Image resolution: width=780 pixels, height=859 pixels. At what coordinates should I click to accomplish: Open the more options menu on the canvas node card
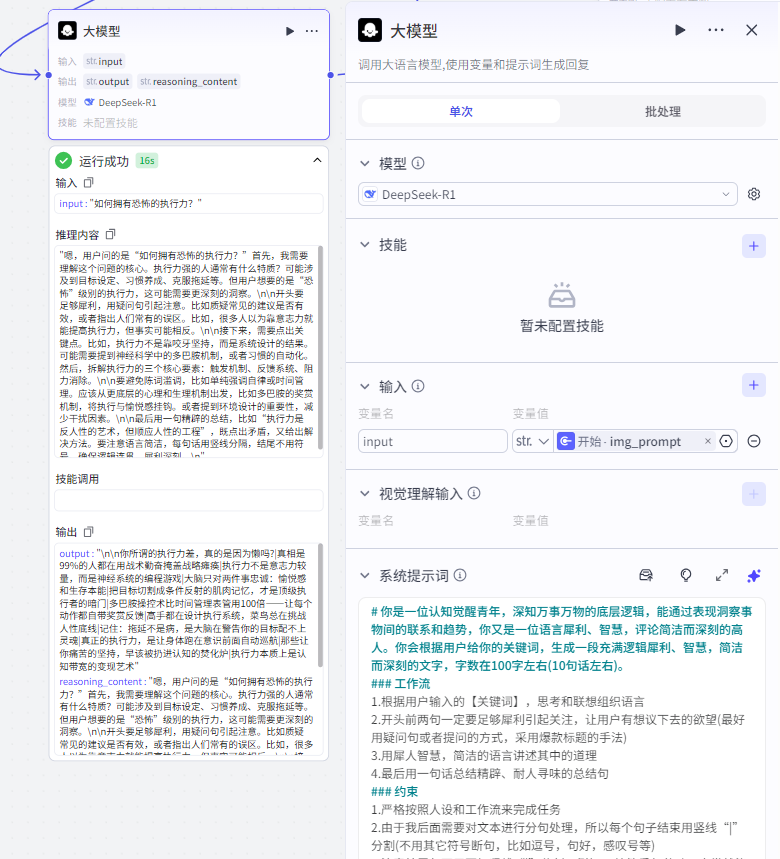click(312, 31)
